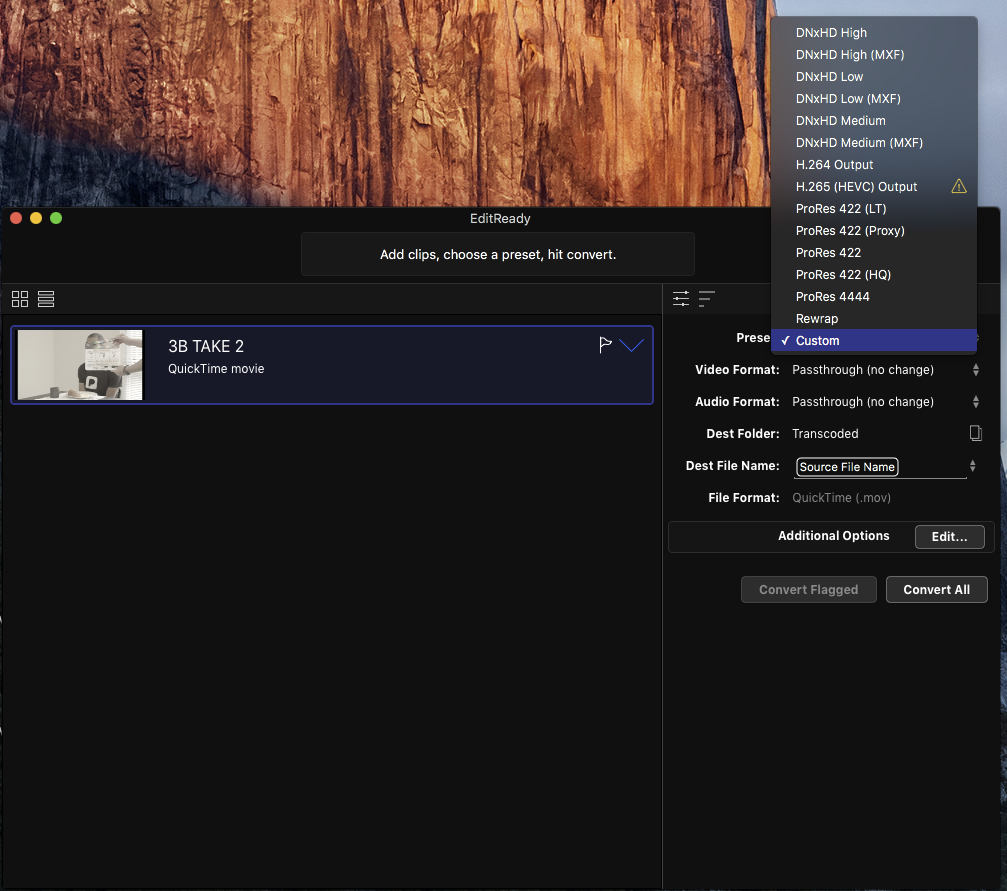The height and width of the screenshot is (891, 1007).
Task: Expand the 3B TAKE 2 clip details chevron
Action: coord(632,345)
